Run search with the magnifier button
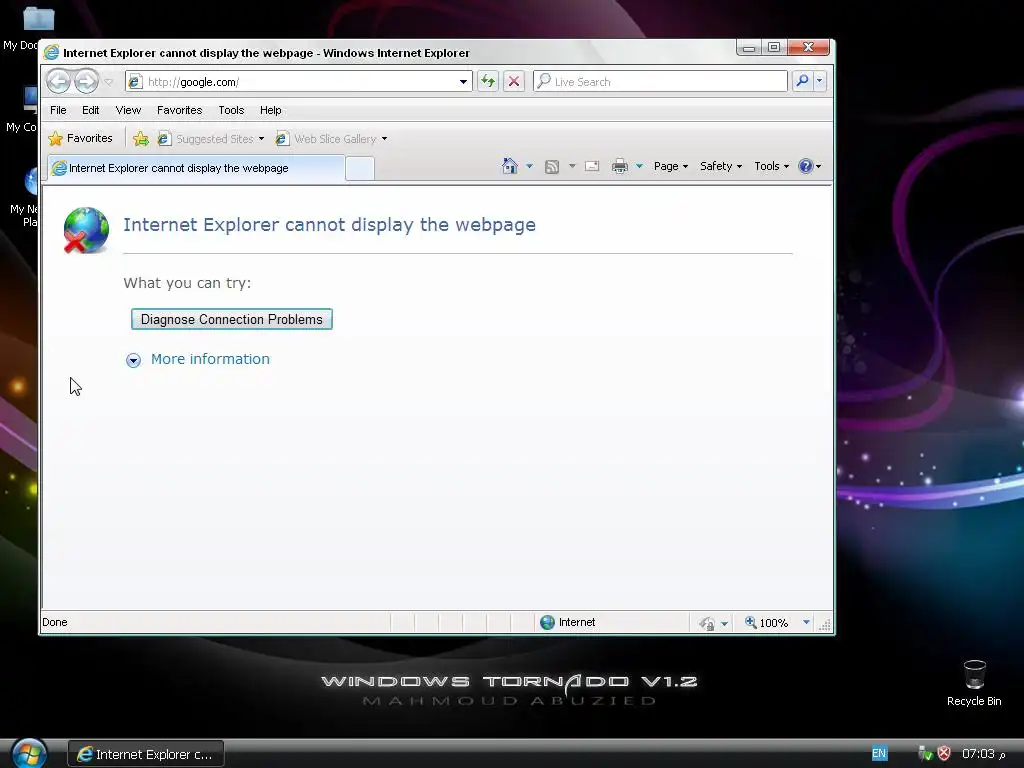This screenshot has height=768, width=1024. tap(802, 81)
